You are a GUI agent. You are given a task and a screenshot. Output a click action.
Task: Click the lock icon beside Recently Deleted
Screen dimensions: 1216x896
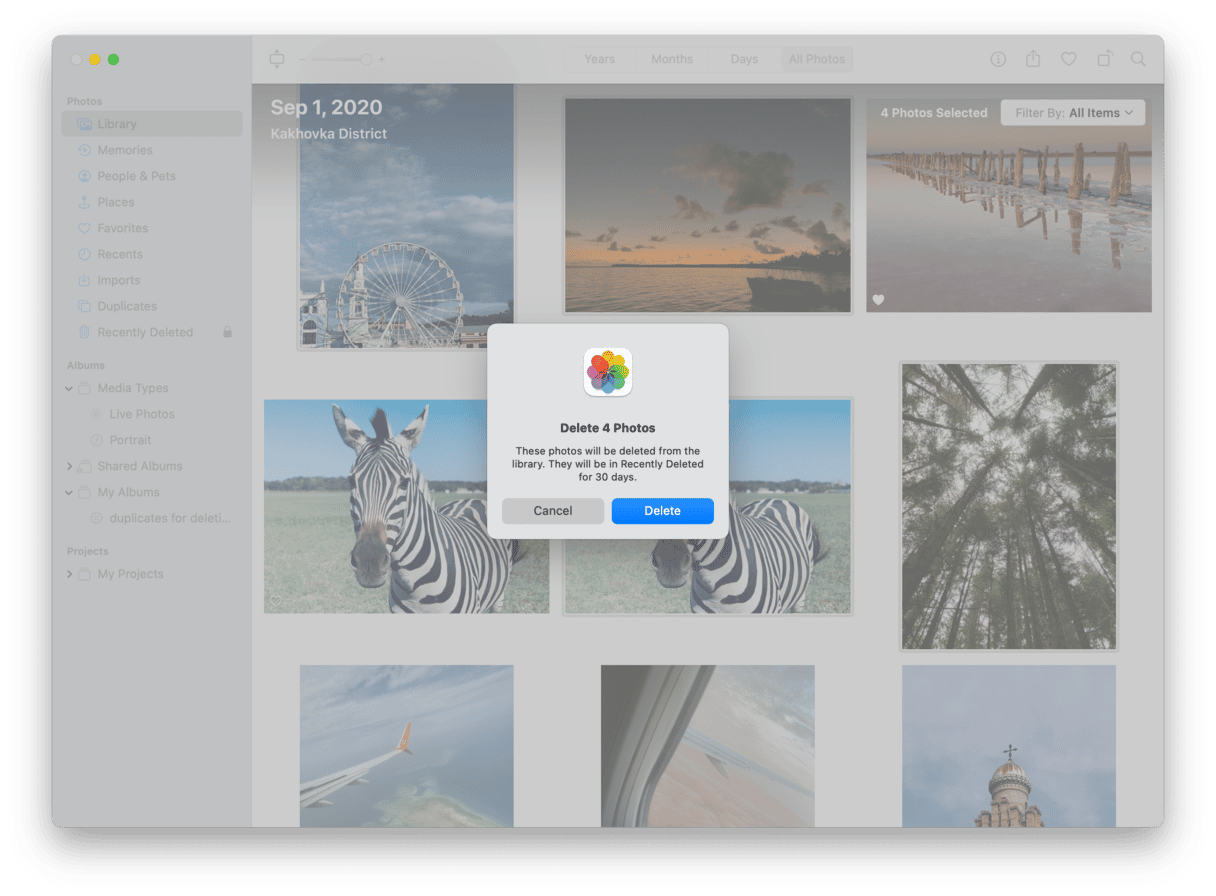point(228,332)
